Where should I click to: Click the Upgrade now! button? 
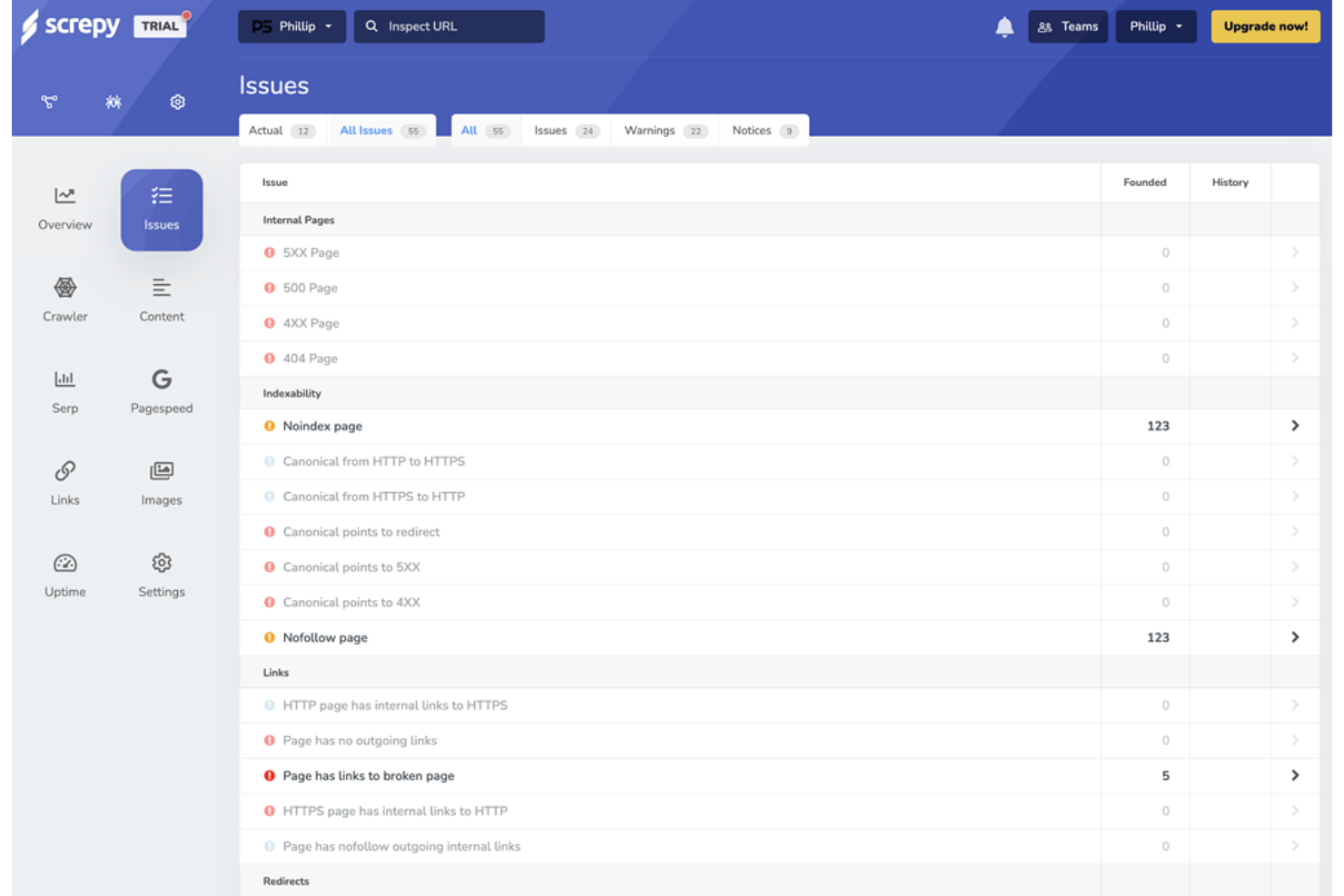pyautogui.click(x=1265, y=26)
